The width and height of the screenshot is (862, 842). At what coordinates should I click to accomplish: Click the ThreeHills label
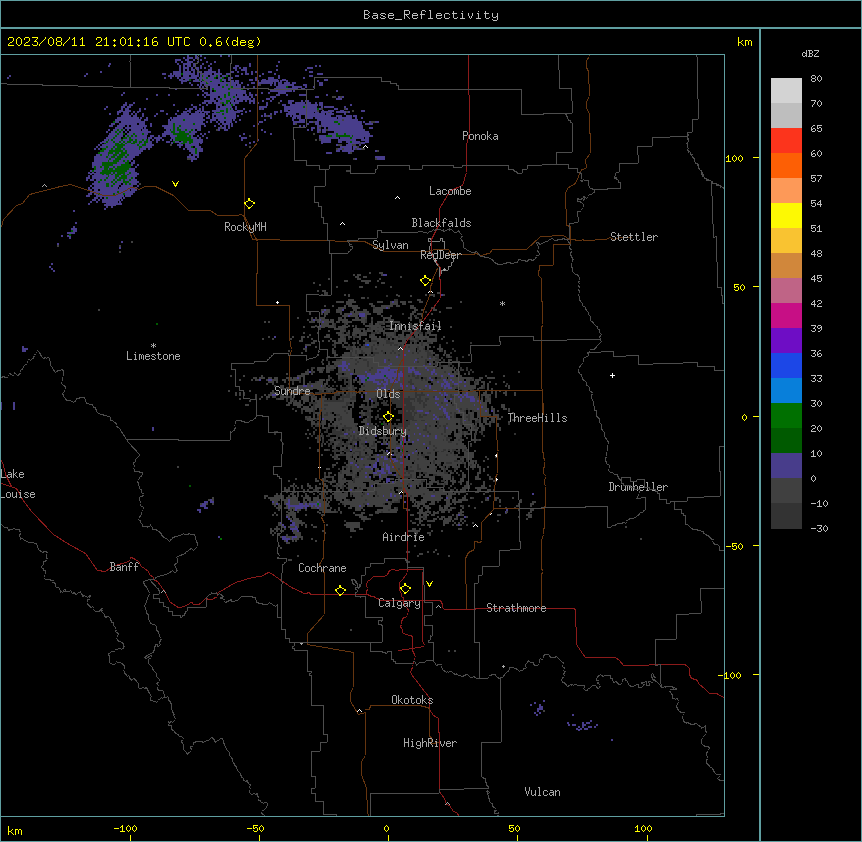click(x=537, y=418)
